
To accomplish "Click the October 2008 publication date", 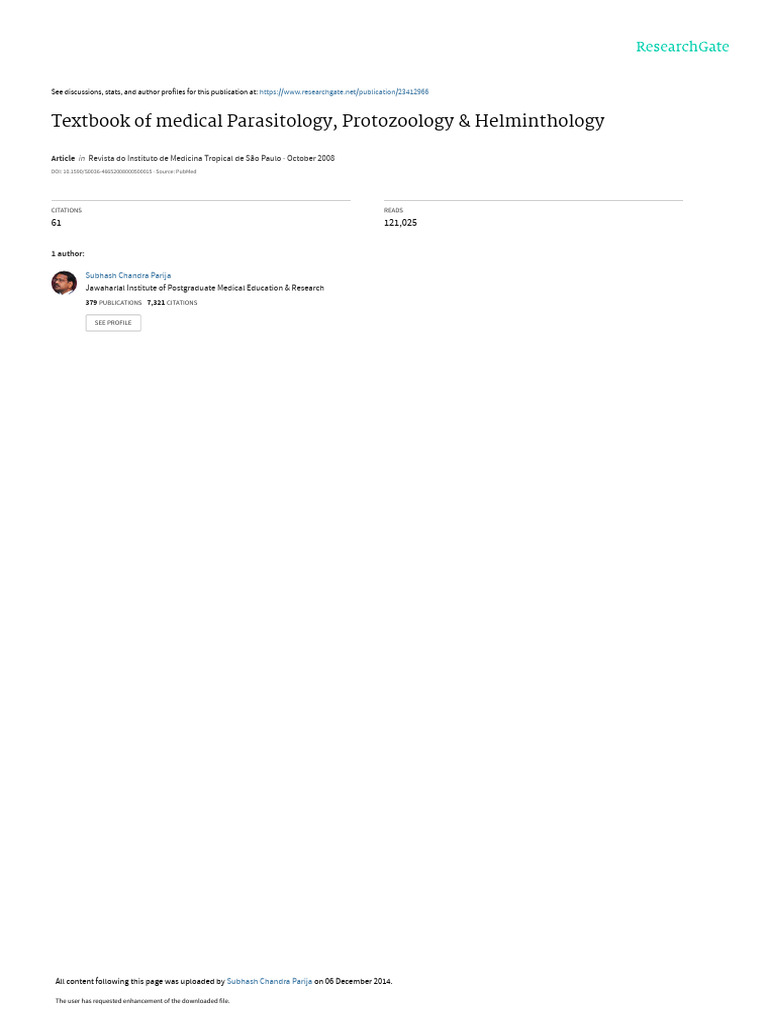I will (x=311, y=158).
